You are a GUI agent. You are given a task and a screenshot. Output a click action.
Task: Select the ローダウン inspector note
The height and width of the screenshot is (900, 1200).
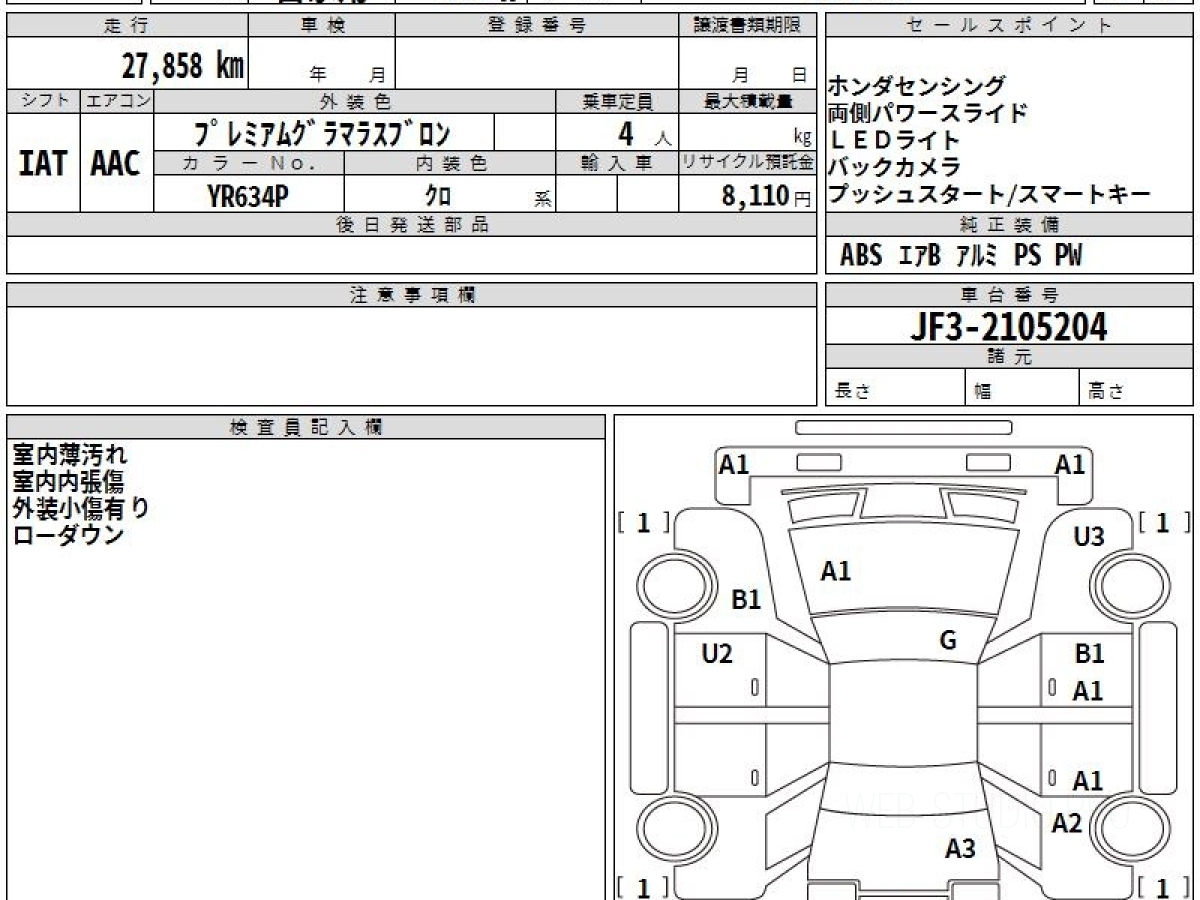tap(68, 535)
